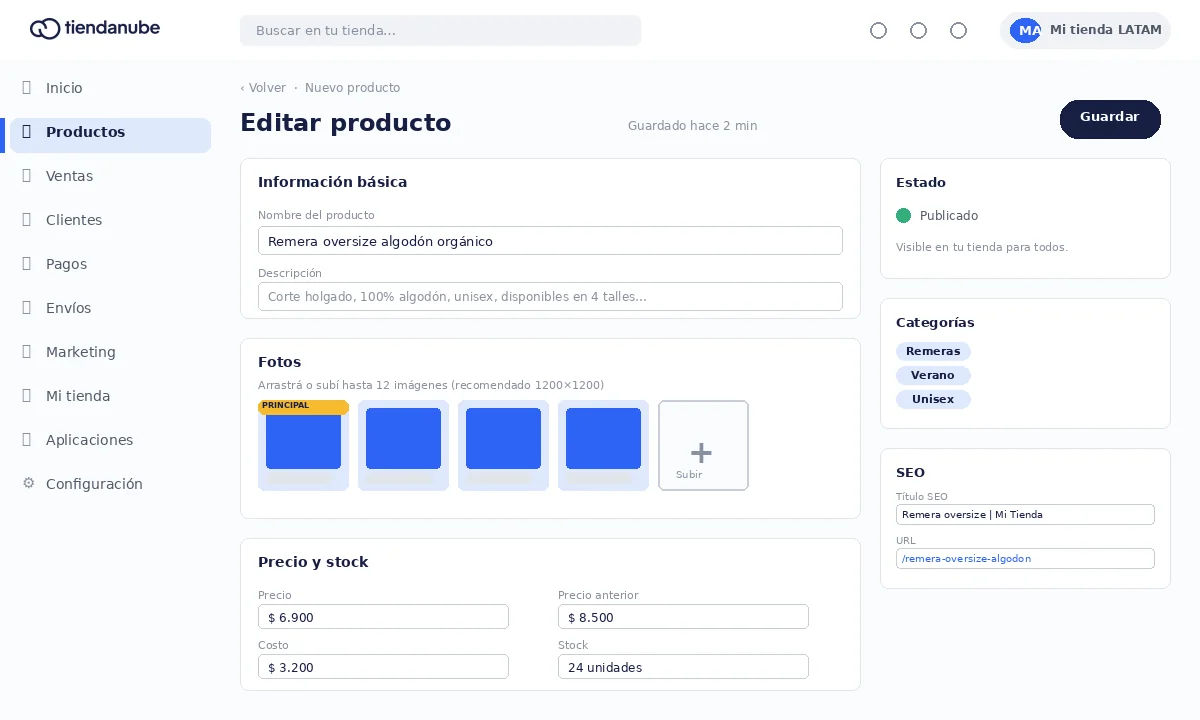Edit the Precio field showing $ 6.900
This screenshot has width=1200, height=720.
[x=383, y=617]
